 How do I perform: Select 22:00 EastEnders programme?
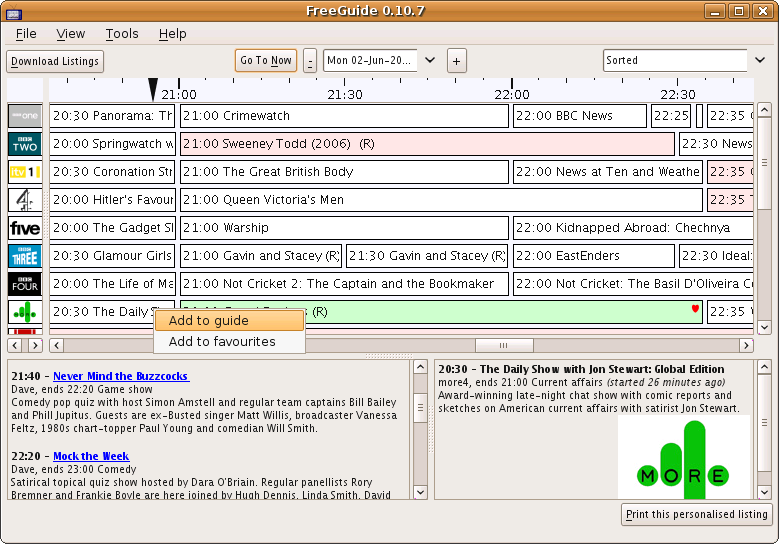(x=594, y=256)
